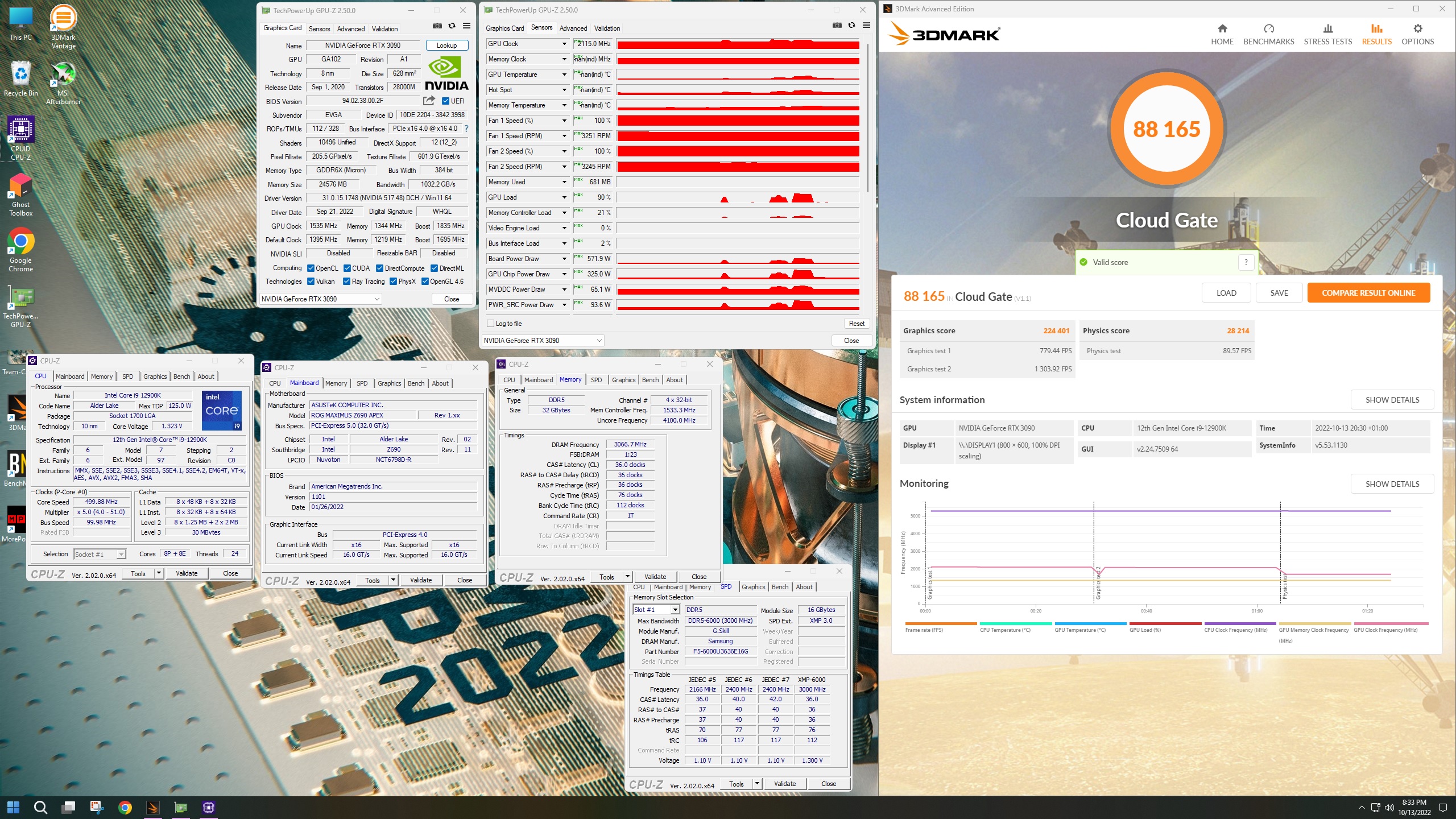Image resolution: width=1456 pixels, height=819 pixels.
Task: Open Slot #1 dropdown in CPU-Z SPD
Action: click(x=656, y=610)
